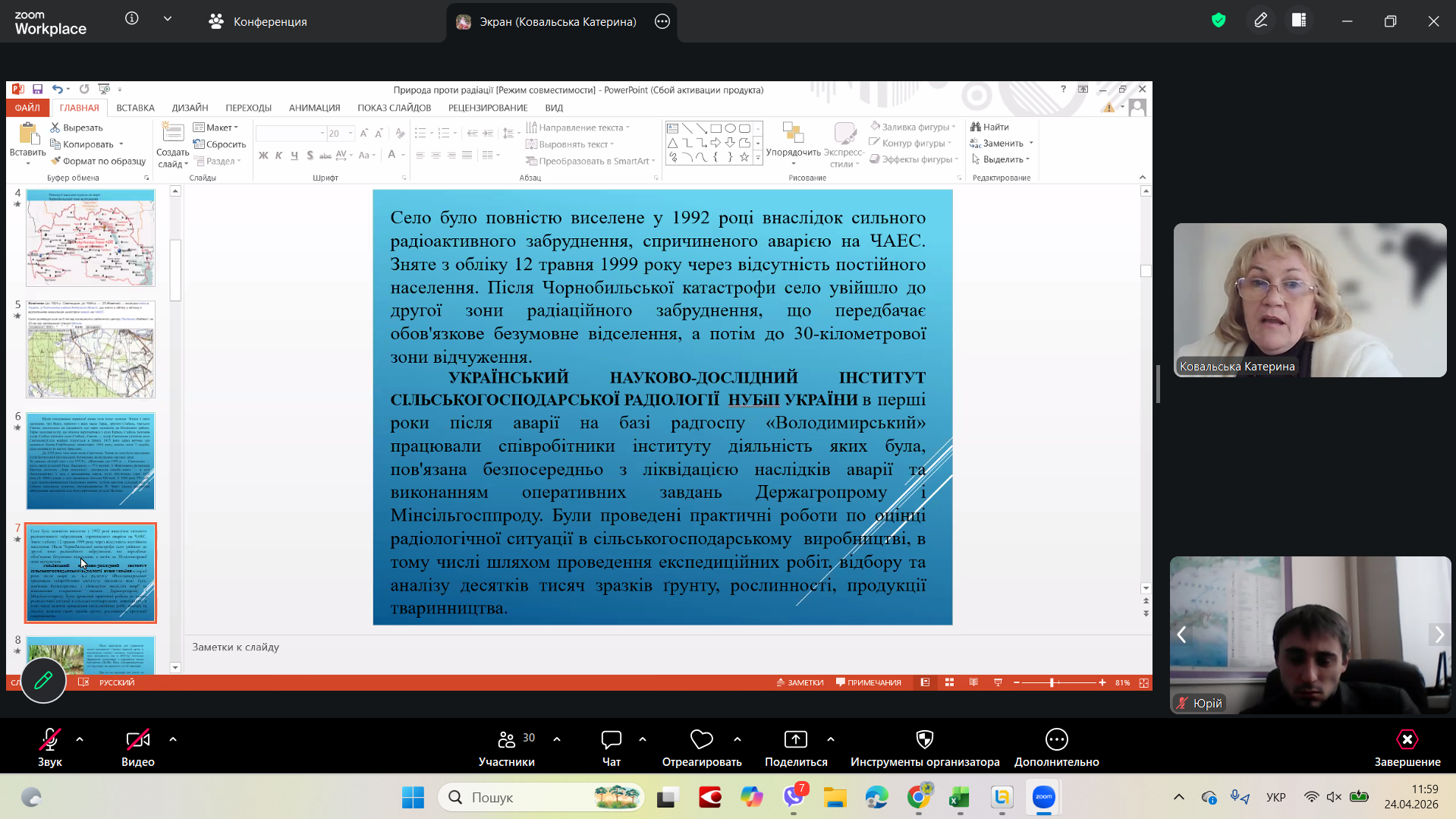Click the Share screen icon
Viewport: 1456px width, 819px height.
[795, 748]
